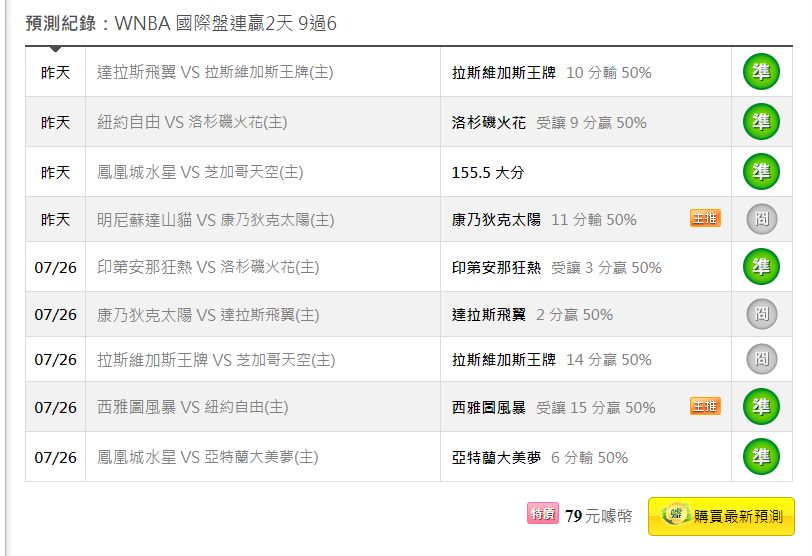Screen dimensions: 812x556
Task: Click green 準 icon for 達拉斯飛翼 VS 拉斯維加斯王牌
Action: click(x=761, y=71)
